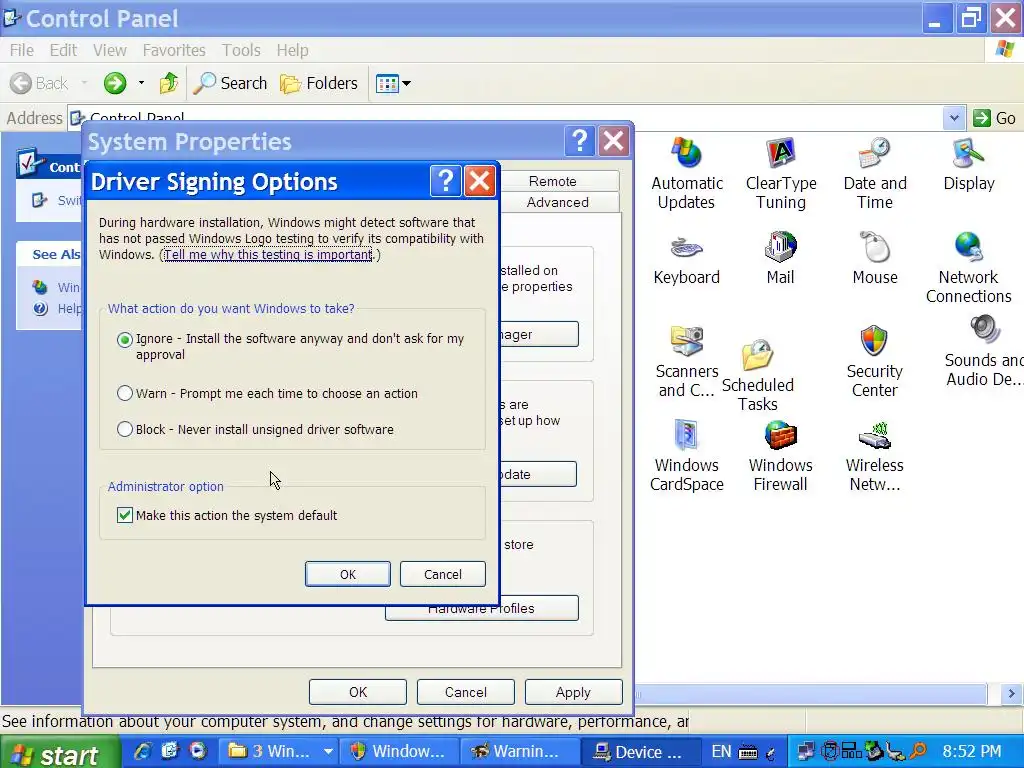Switch to Device Manager taskbar button

coord(639,752)
